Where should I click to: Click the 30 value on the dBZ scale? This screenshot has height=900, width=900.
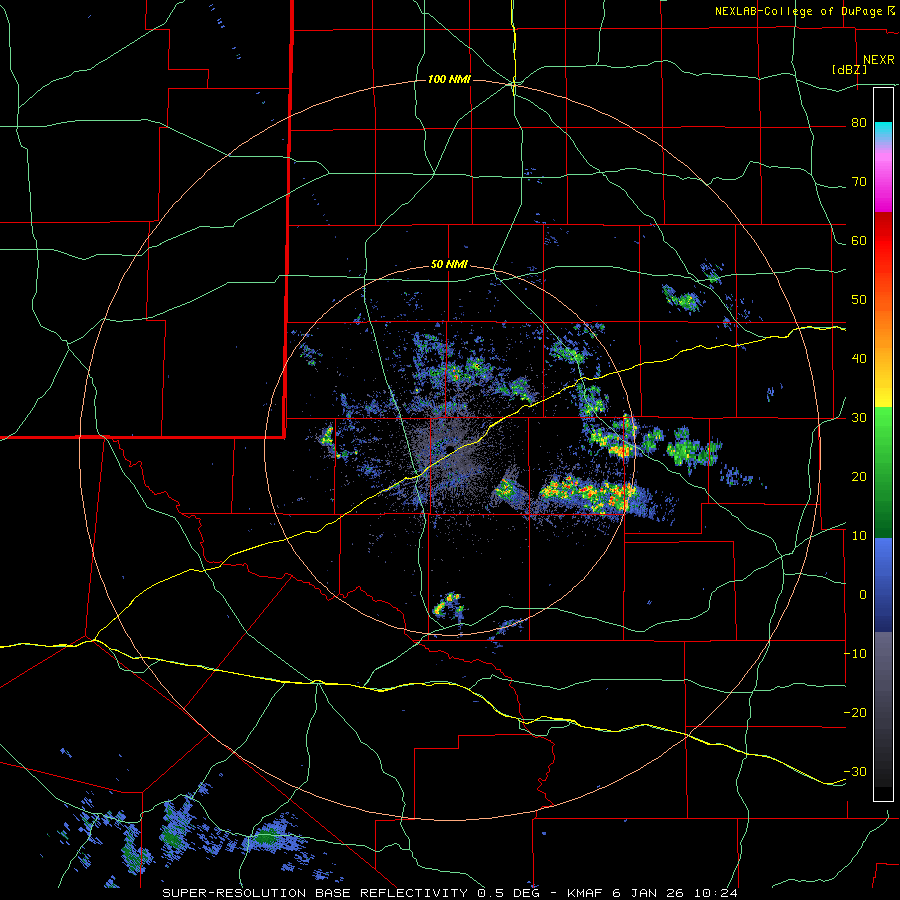tap(859, 418)
